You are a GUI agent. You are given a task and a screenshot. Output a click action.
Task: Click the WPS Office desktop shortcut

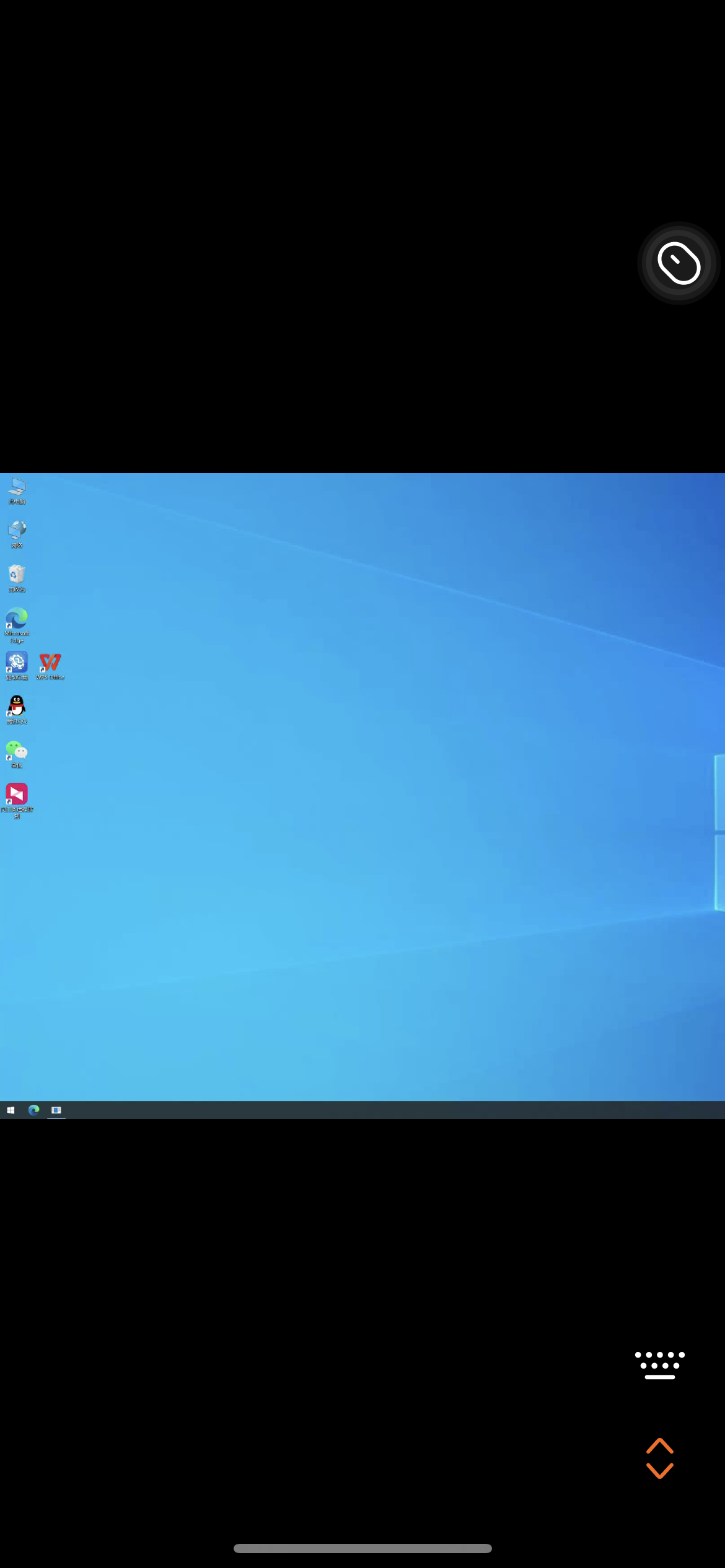50,664
